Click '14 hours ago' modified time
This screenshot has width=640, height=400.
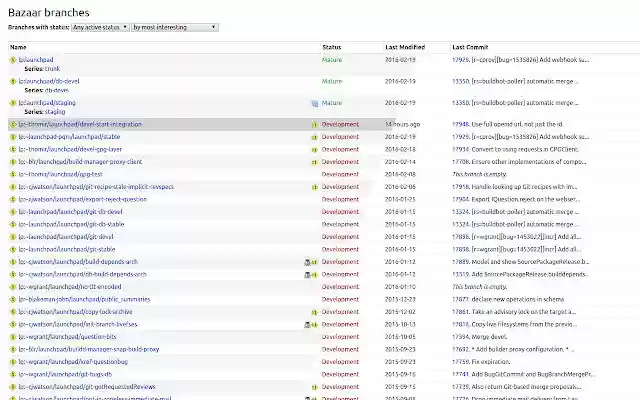[x=402, y=124]
